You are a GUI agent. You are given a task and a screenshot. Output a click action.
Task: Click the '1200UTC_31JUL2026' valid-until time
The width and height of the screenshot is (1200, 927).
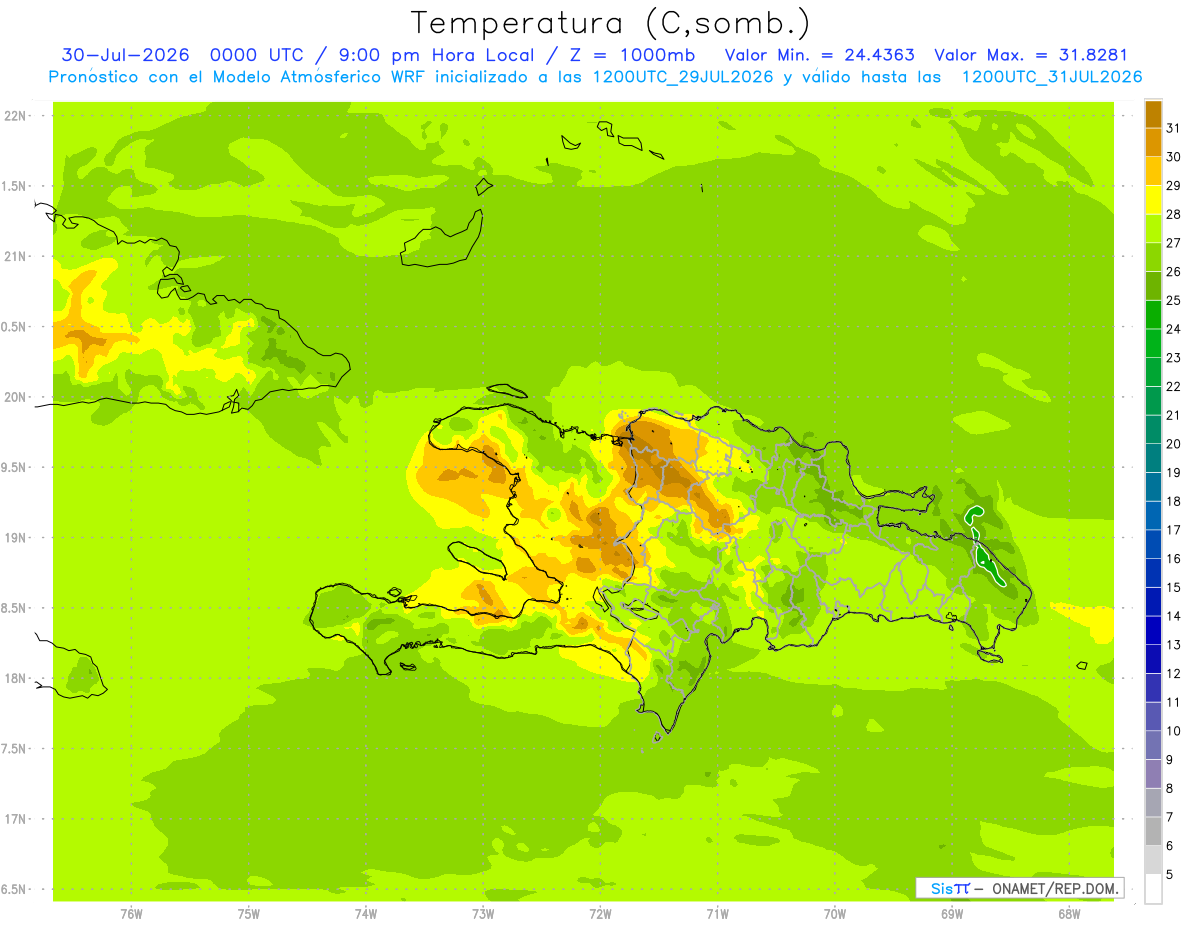(x=1051, y=77)
